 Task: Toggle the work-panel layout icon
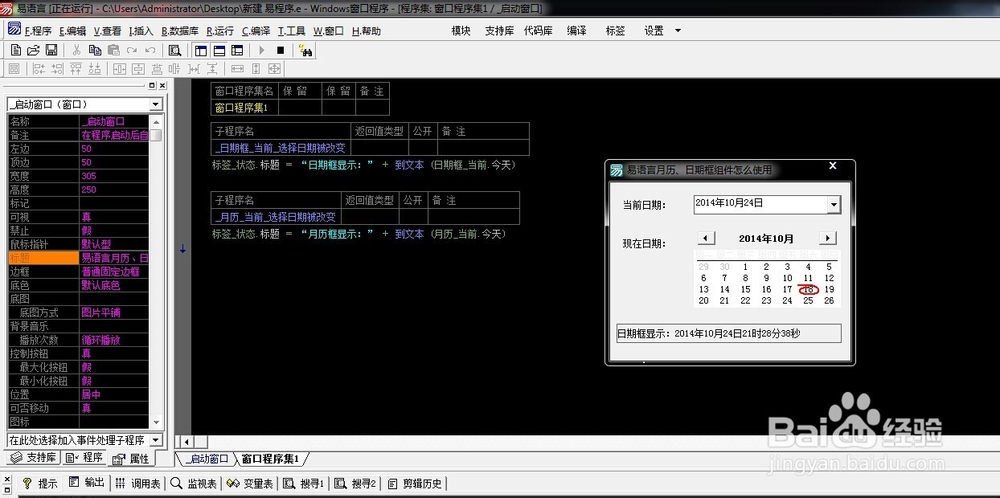point(200,50)
